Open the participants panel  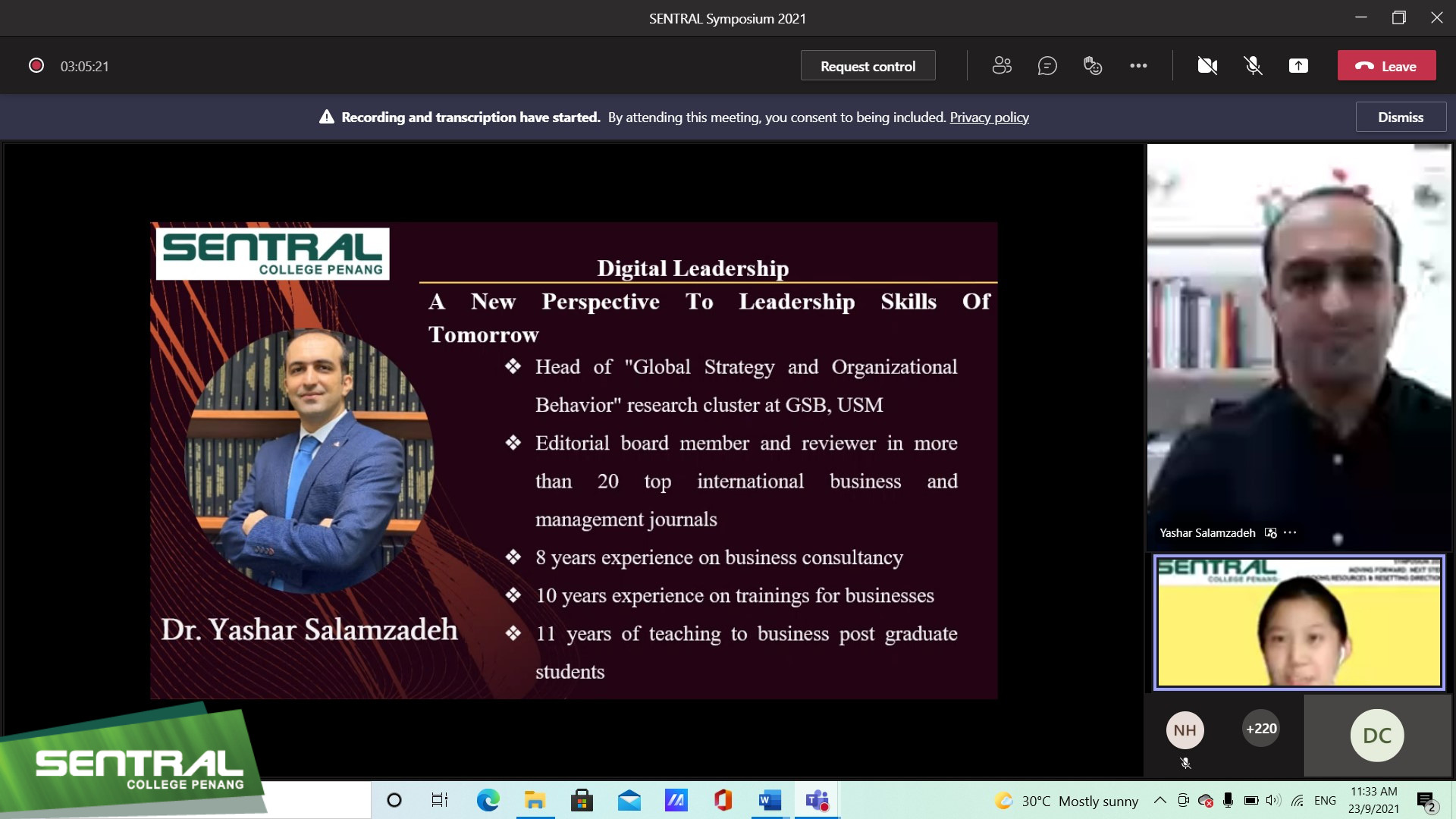(x=1002, y=66)
